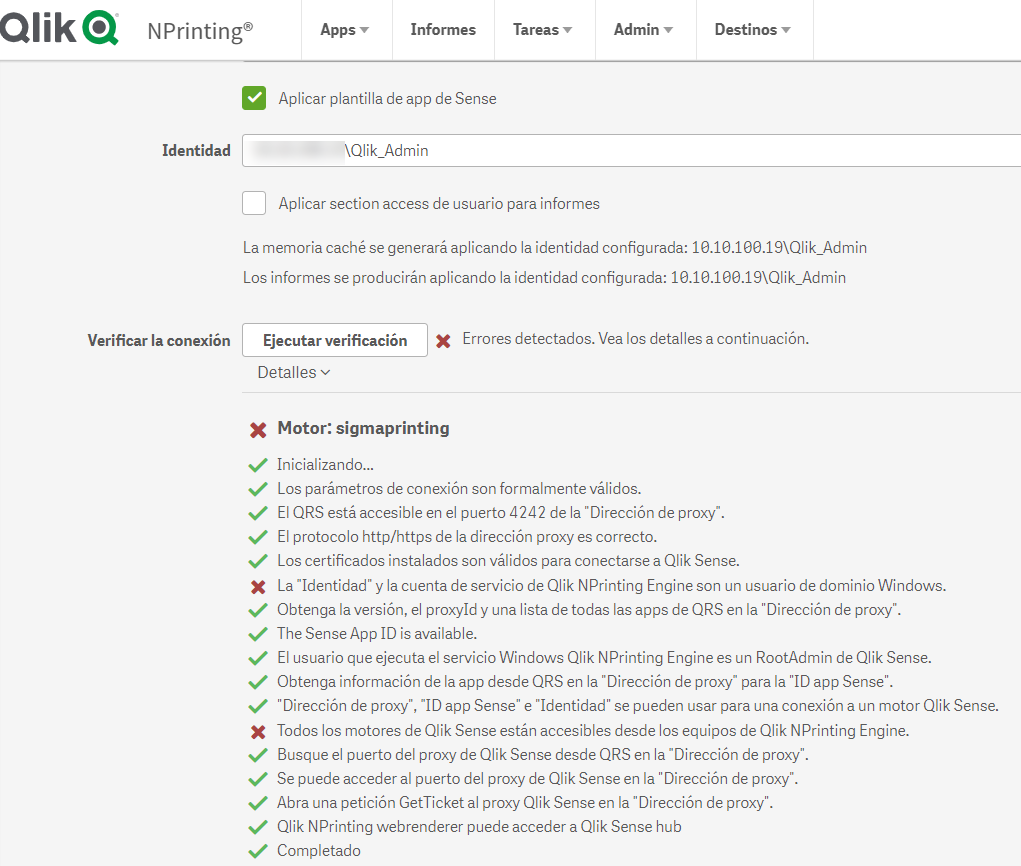The width and height of the screenshot is (1021, 866).
Task: Click check icon for certificados instalados row
Action: point(258,561)
